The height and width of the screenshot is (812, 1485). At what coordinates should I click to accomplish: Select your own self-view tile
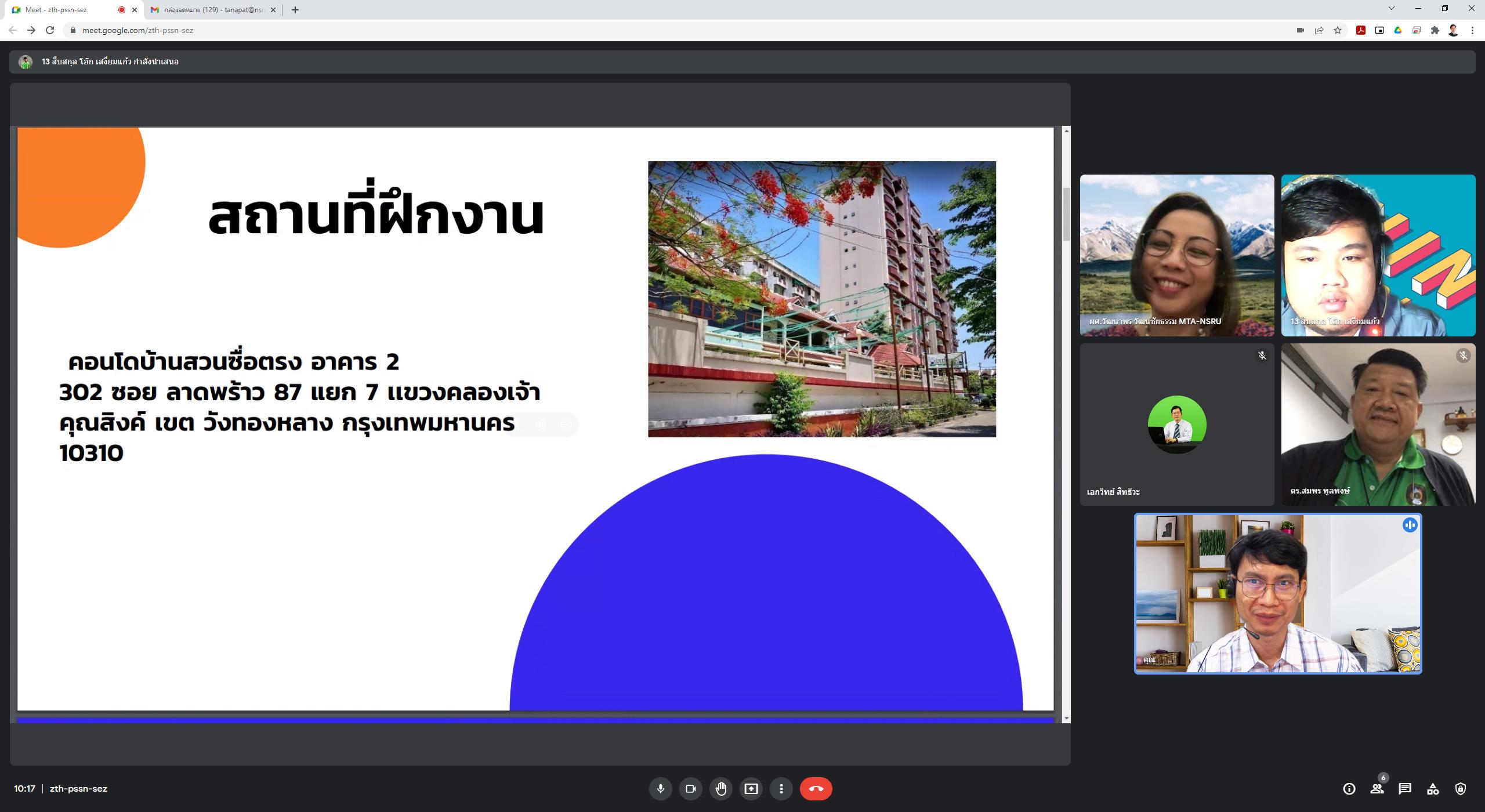[x=1278, y=594]
